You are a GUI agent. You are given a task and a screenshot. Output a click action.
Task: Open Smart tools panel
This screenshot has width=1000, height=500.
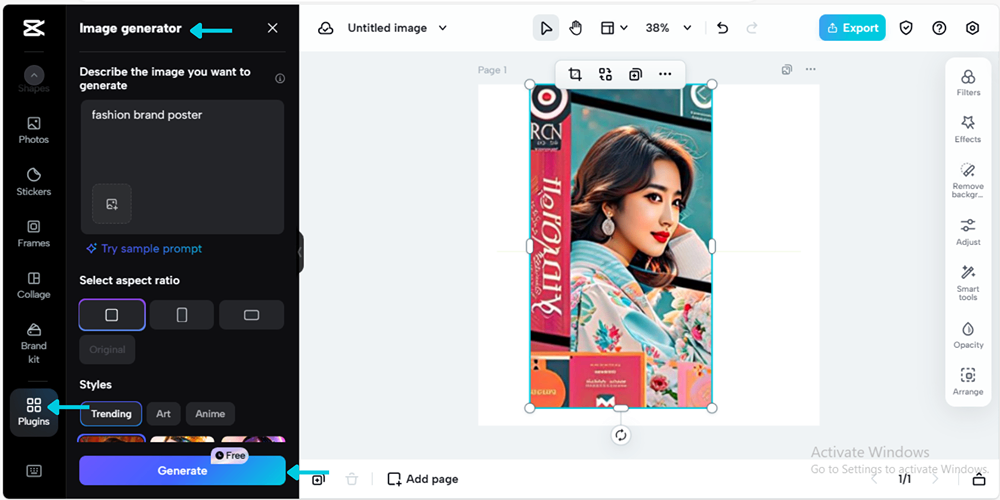click(968, 283)
